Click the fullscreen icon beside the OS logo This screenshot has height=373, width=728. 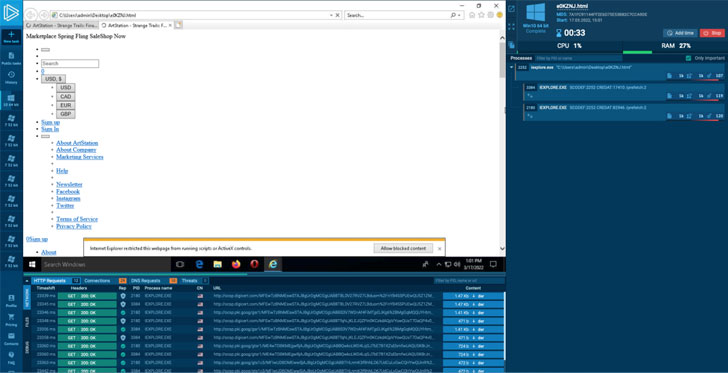[511, 26]
